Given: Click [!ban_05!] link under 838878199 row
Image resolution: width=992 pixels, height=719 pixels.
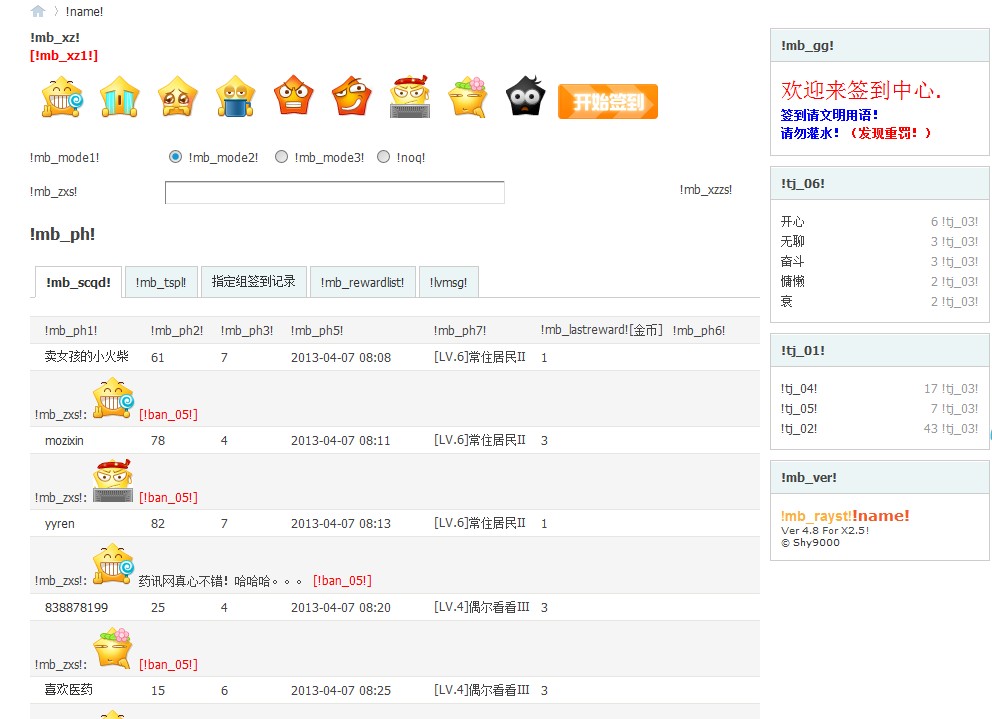Looking at the screenshot, I should coord(168,665).
